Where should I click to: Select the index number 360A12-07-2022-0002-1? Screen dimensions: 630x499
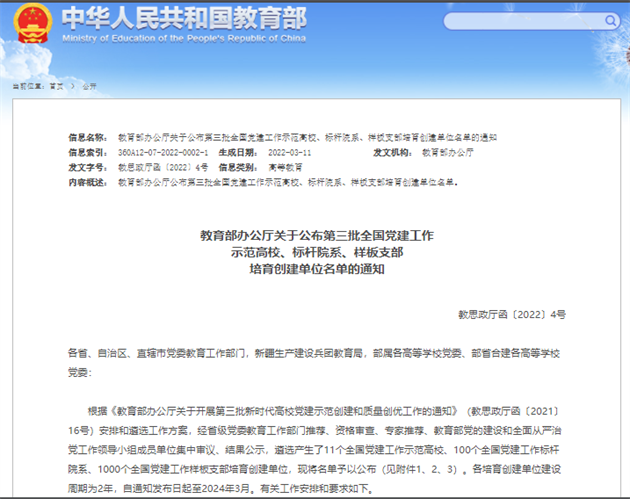coord(163,153)
